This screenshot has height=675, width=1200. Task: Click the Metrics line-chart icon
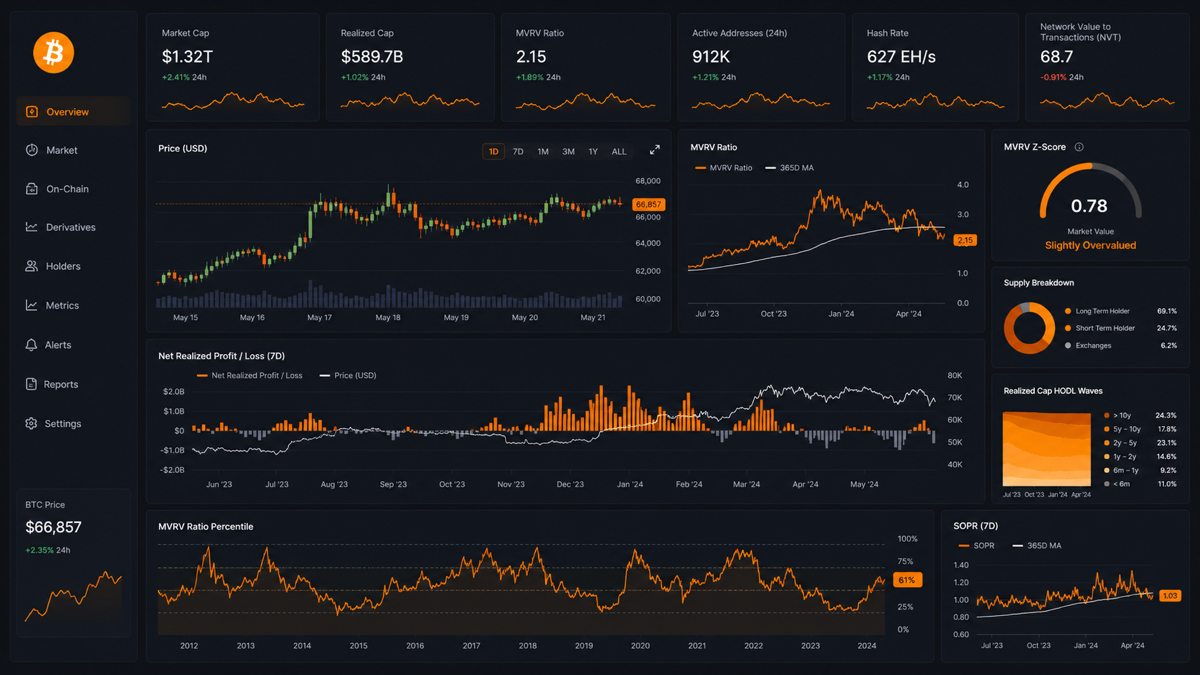click(x=32, y=305)
